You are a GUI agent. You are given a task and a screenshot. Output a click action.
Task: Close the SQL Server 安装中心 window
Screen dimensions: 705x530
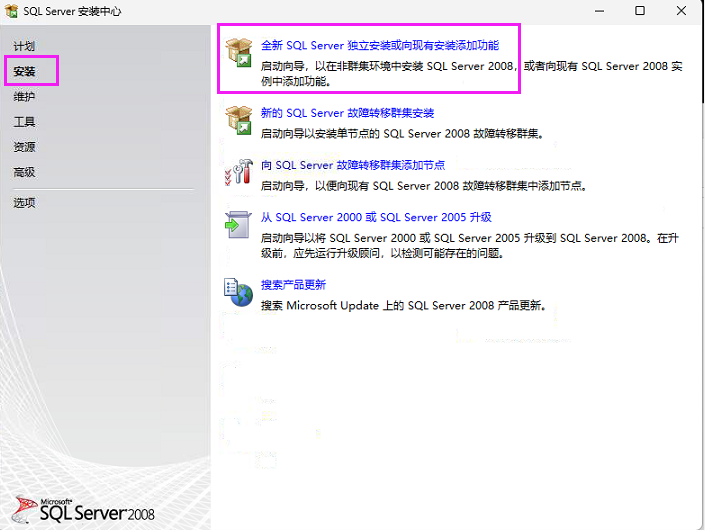coord(681,11)
